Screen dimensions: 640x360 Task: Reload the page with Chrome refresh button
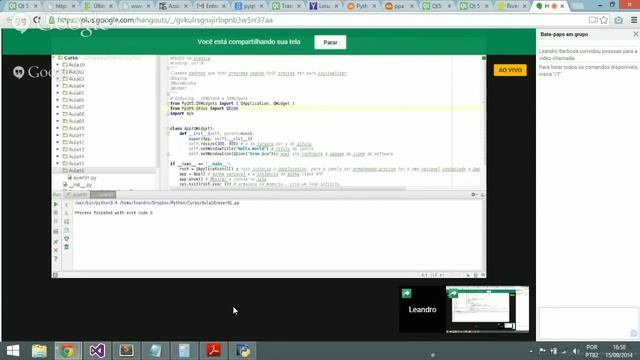coord(37,20)
